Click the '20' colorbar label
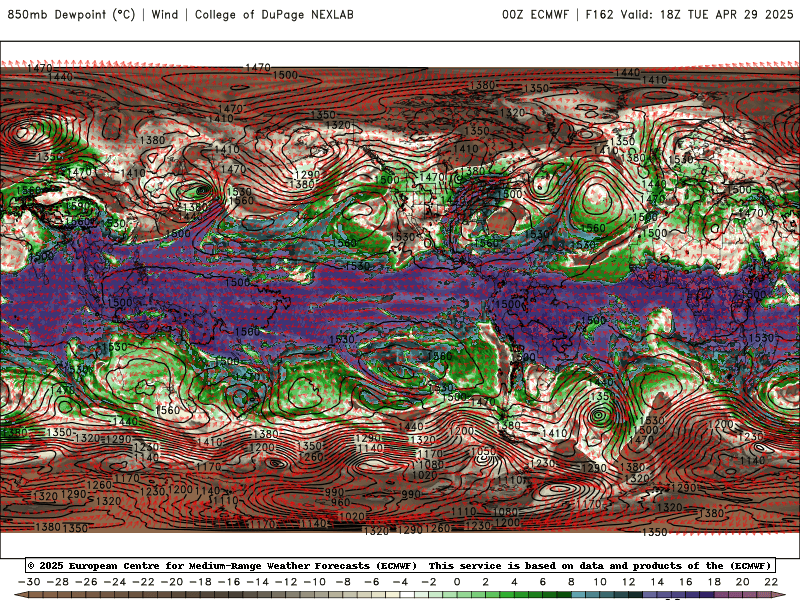 [743, 582]
